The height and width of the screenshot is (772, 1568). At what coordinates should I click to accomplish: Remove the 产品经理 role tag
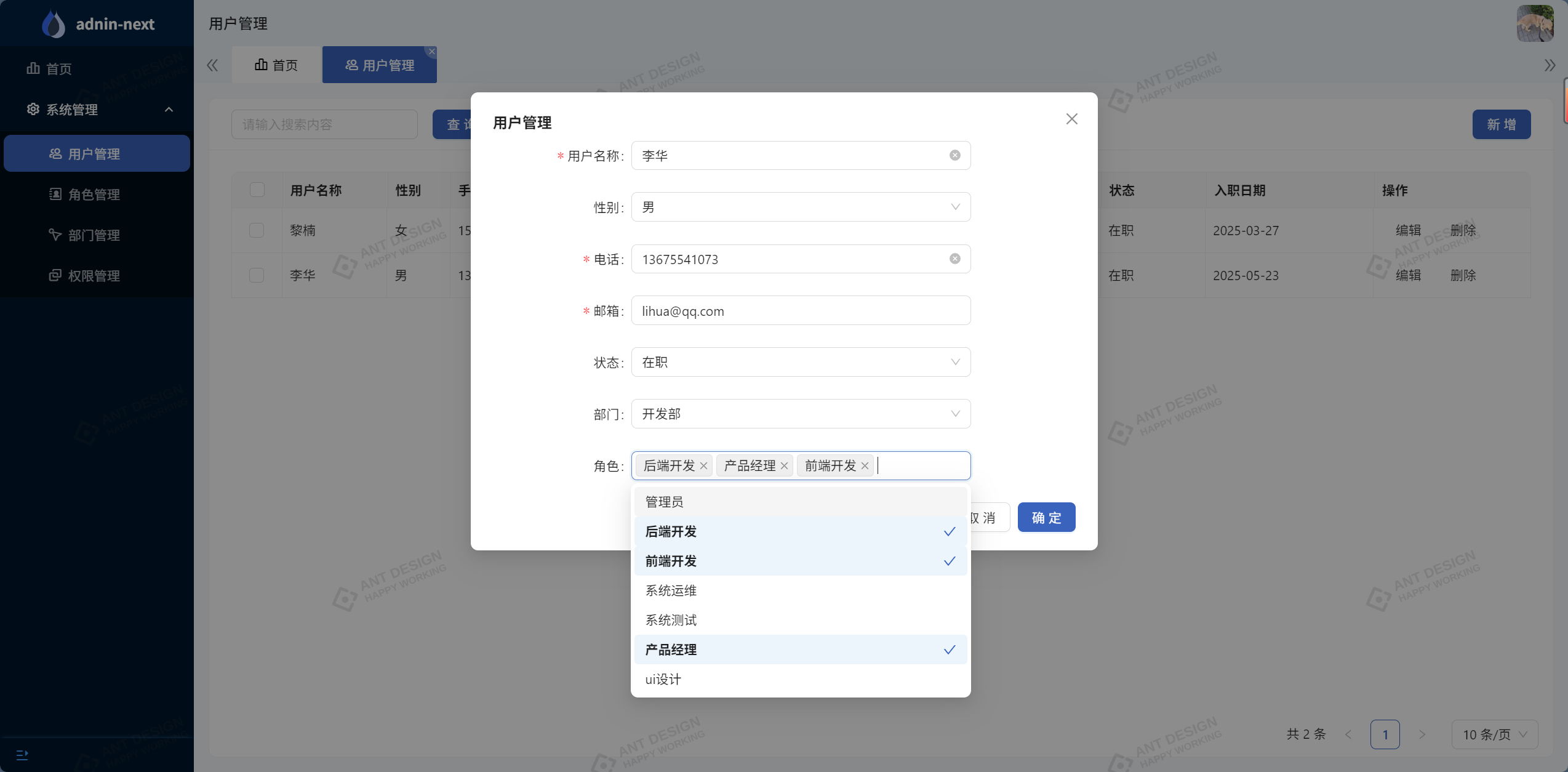tap(784, 466)
